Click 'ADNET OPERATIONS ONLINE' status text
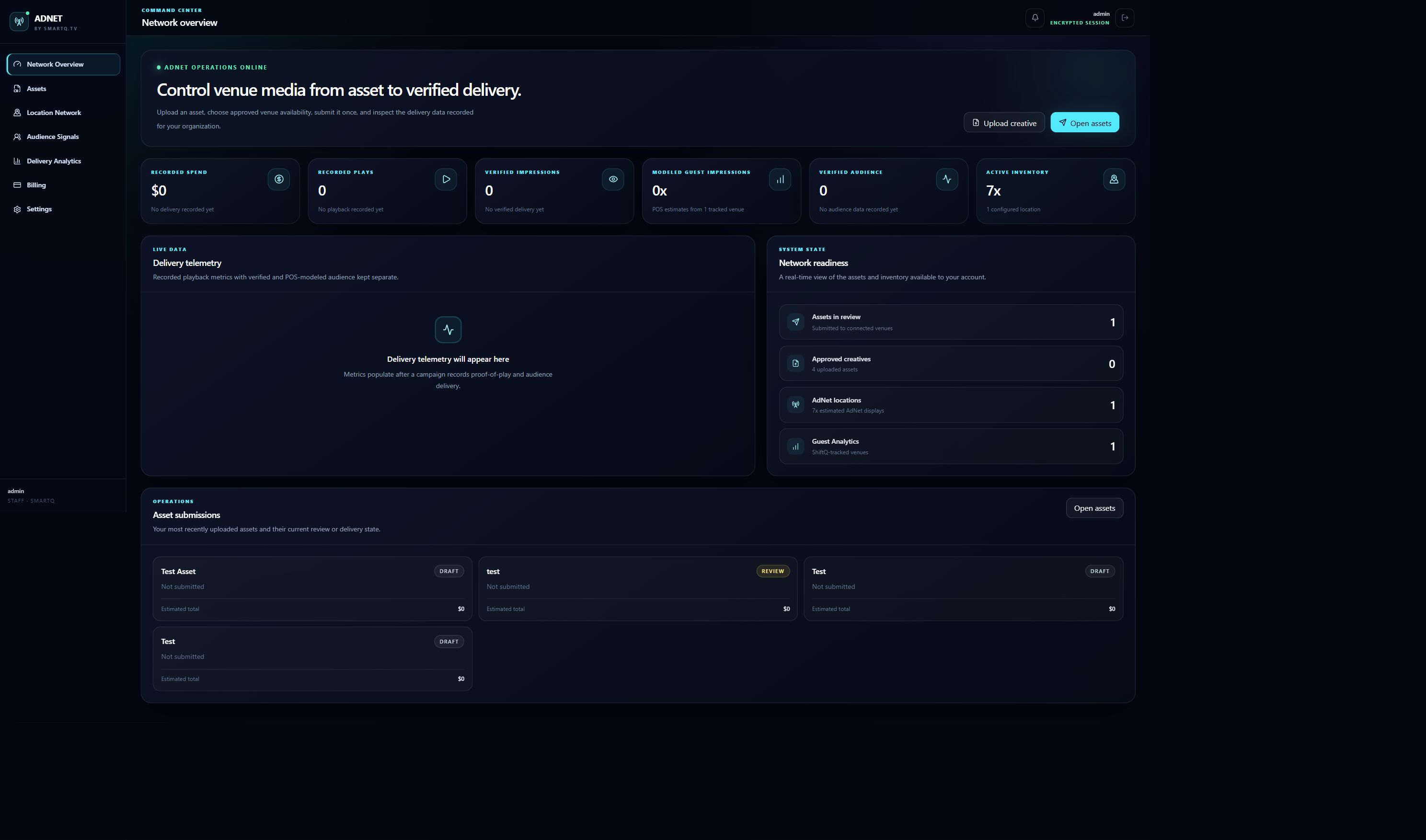 point(216,68)
